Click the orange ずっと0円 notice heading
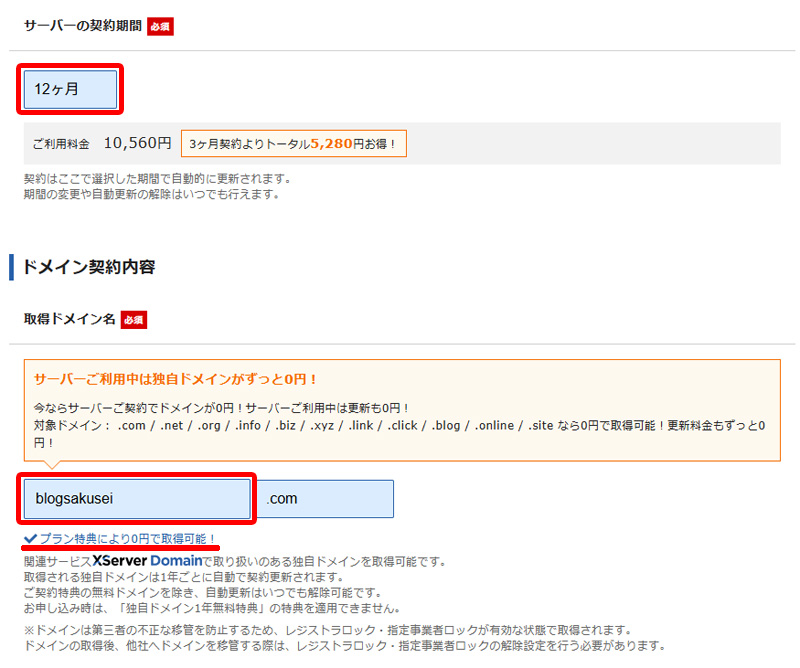 click(x=176, y=380)
